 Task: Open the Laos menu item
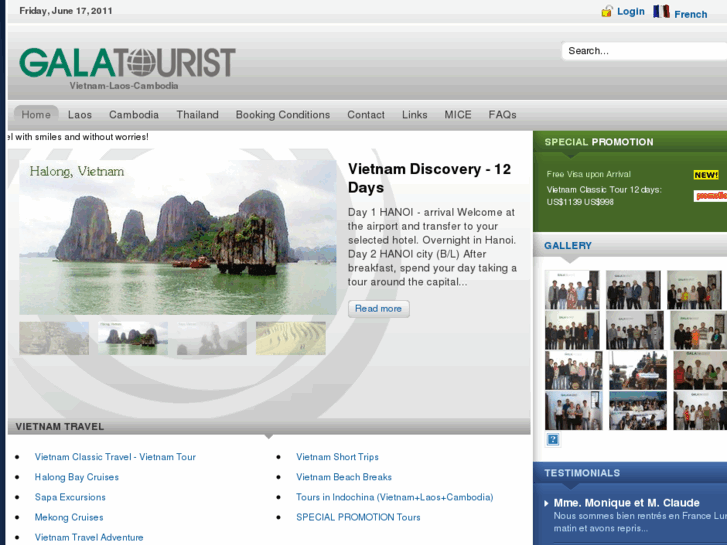pos(80,115)
